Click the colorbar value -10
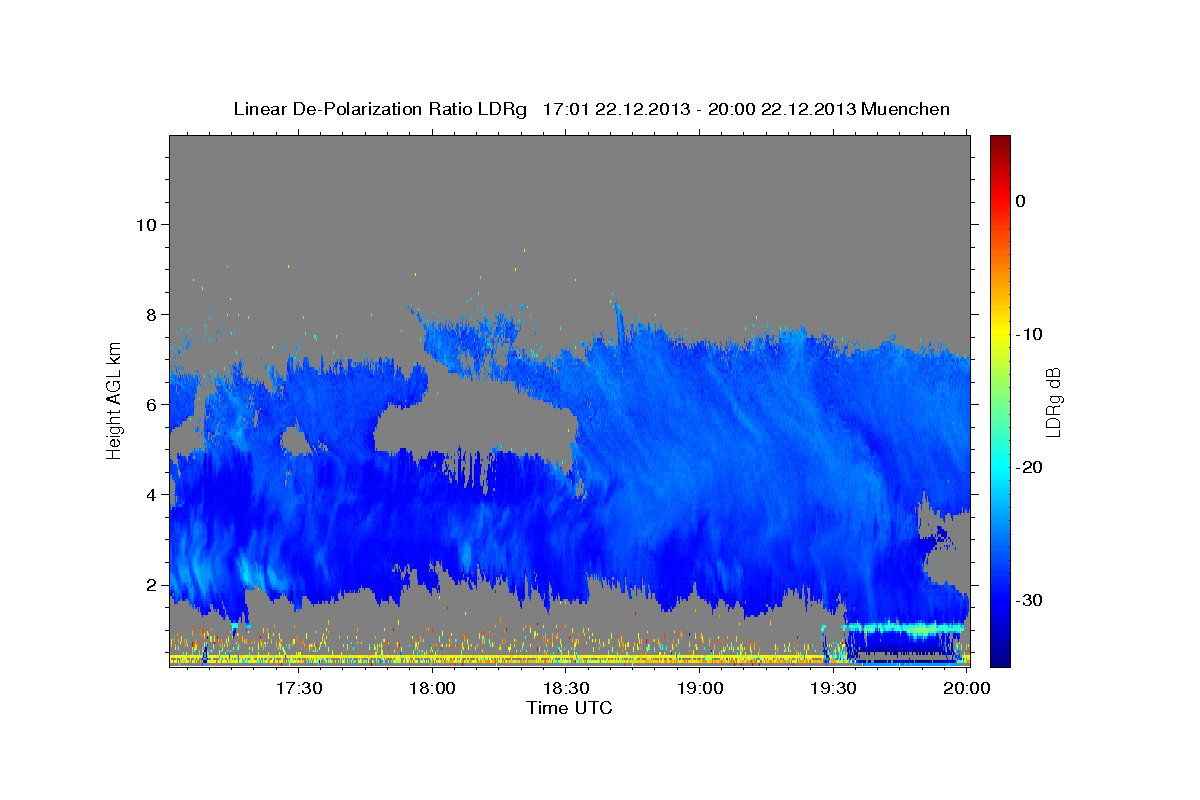Viewport: 1200px width, 800px height. click(x=1030, y=334)
